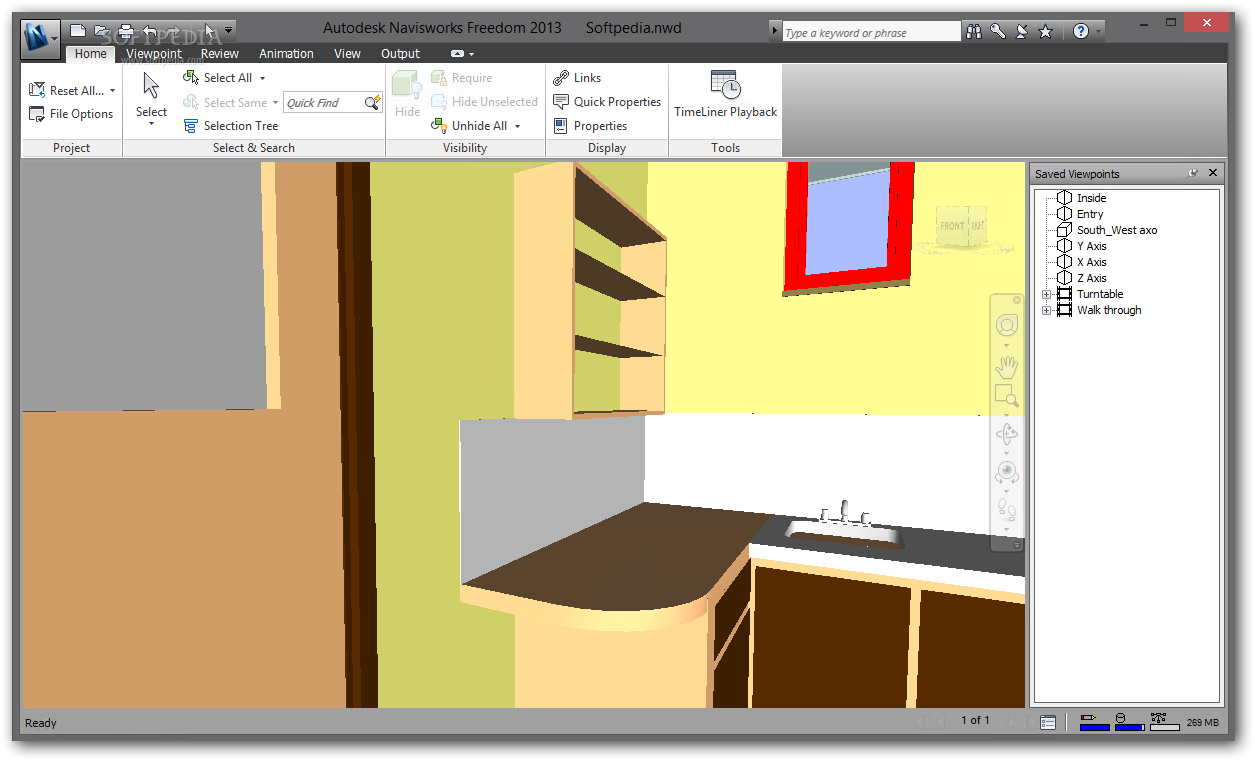This screenshot has width=1255, height=761.
Task: Click the Help question mark icon
Action: (x=1081, y=31)
